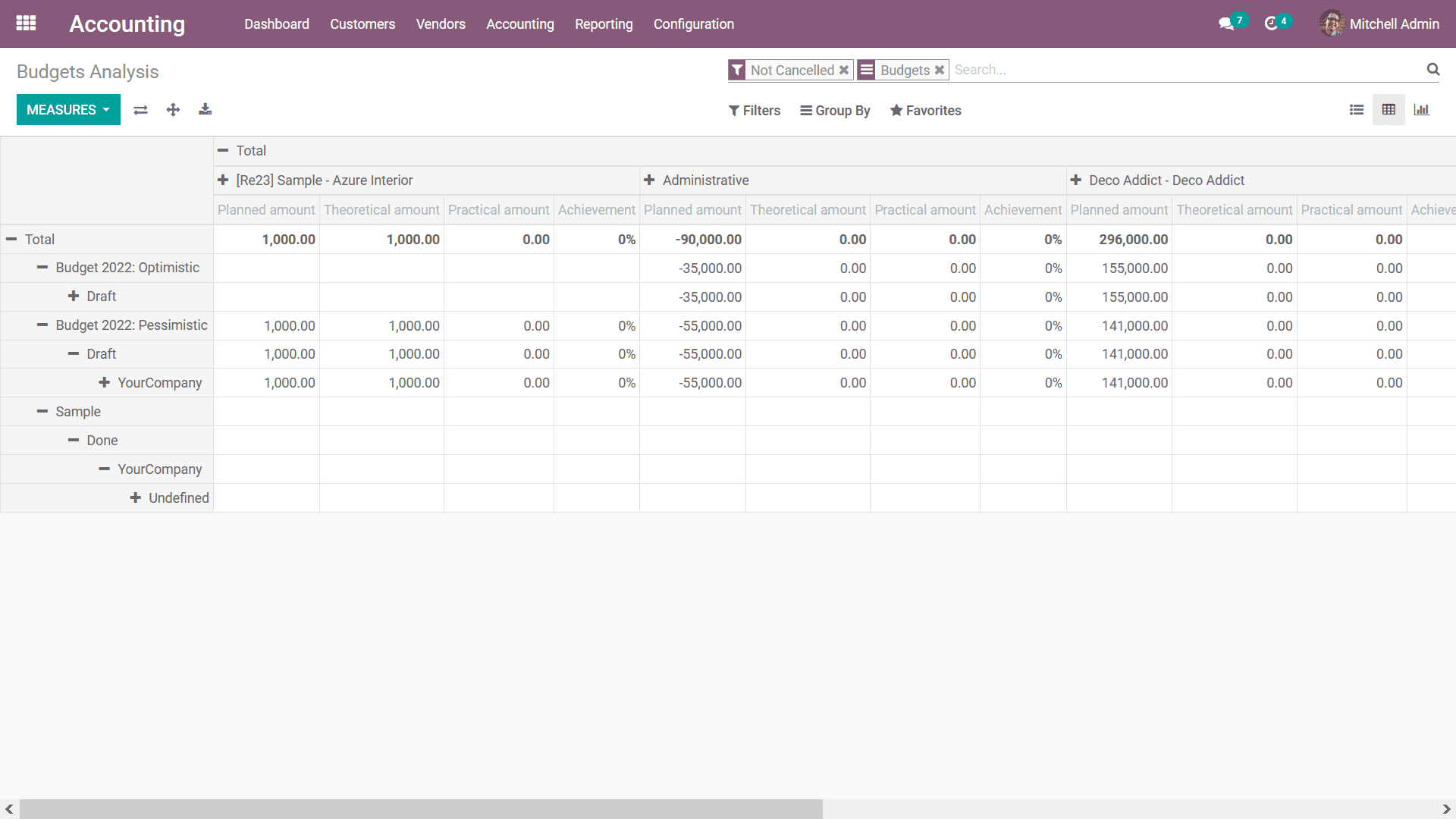The width and height of the screenshot is (1456, 819).
Task: Expand YourCompany under Pessimistic Draft
Action: coord(150,383)
